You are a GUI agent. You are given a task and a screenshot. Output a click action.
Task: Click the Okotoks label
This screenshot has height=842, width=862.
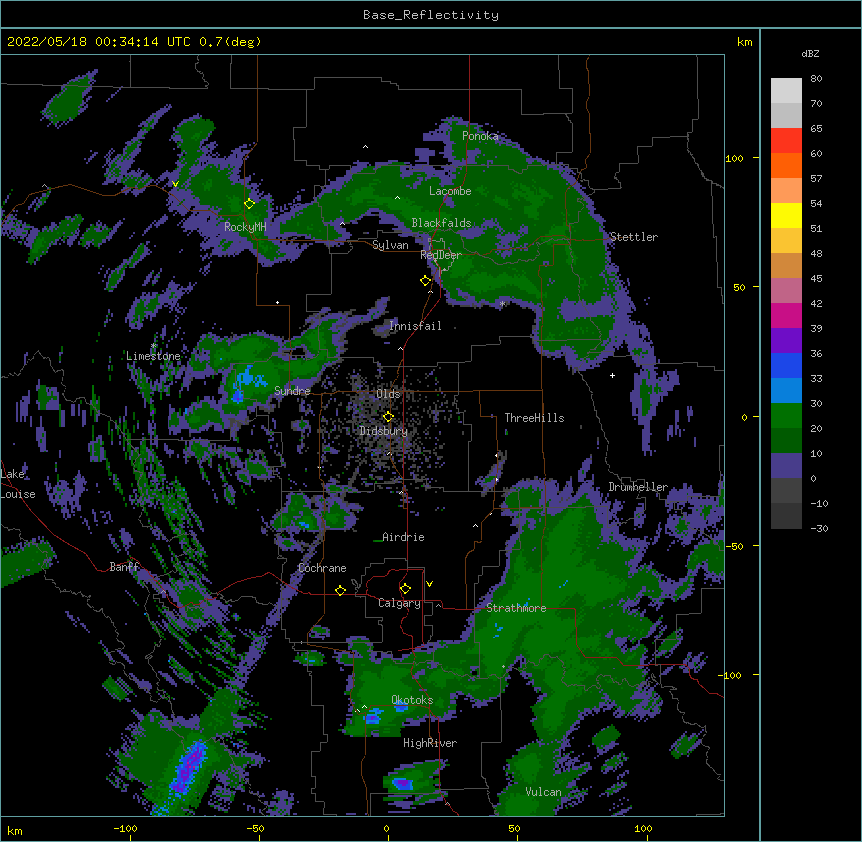tap(412, 700)
